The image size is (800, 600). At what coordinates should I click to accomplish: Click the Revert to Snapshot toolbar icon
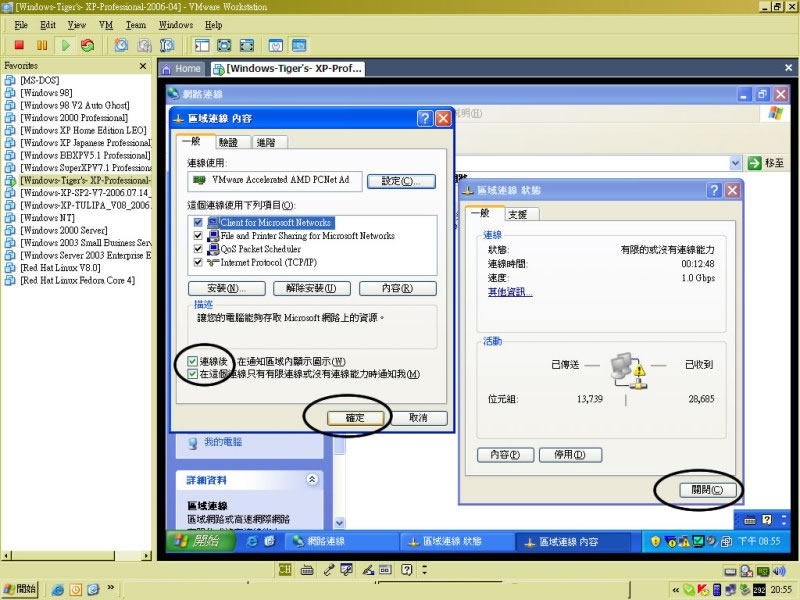[x=144, y=45]
